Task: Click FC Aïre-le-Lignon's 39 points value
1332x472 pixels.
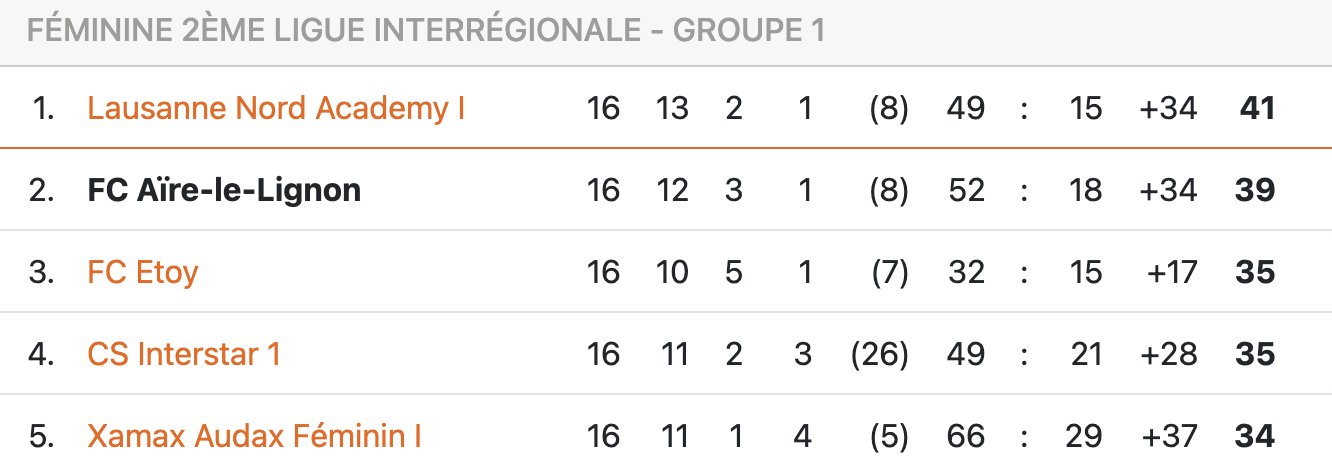Action: tap(1256, 190)
